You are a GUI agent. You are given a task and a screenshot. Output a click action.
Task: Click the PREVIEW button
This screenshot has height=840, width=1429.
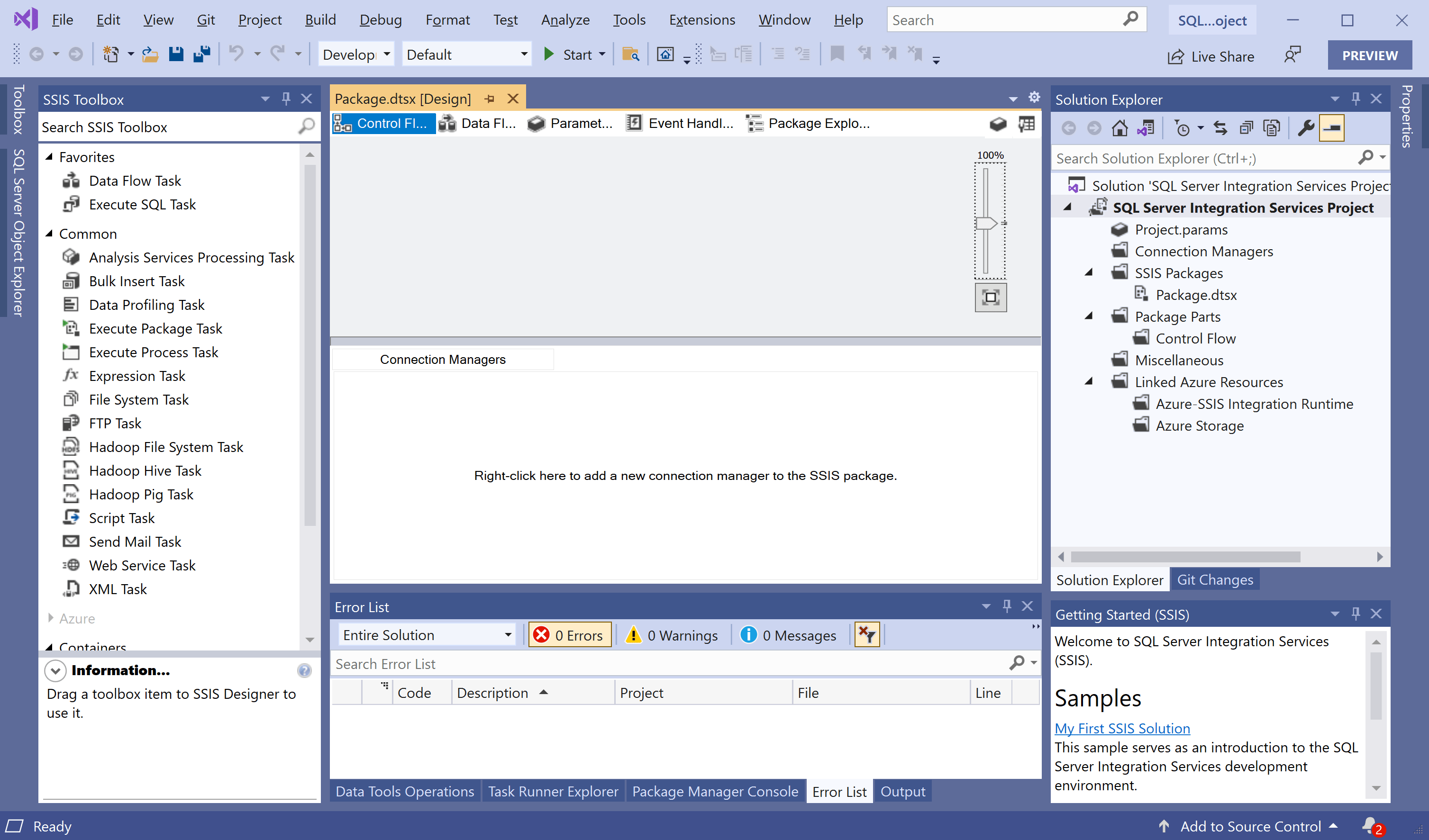1369,54
